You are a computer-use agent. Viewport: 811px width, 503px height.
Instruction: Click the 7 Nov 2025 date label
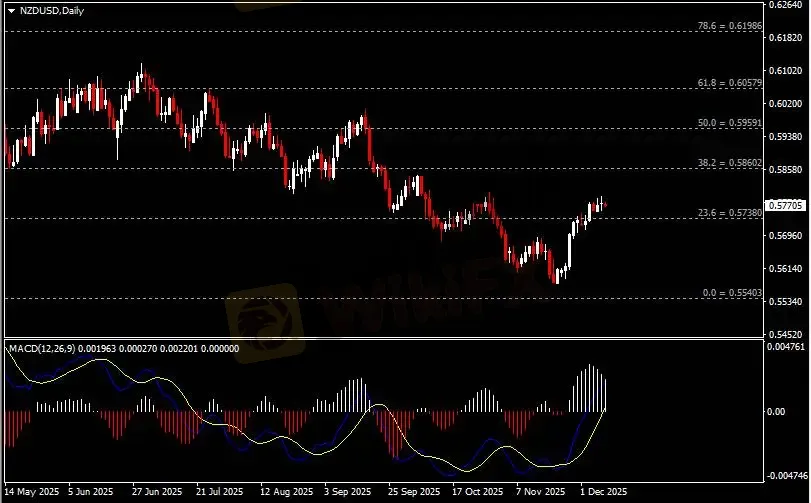pos(540,491)
